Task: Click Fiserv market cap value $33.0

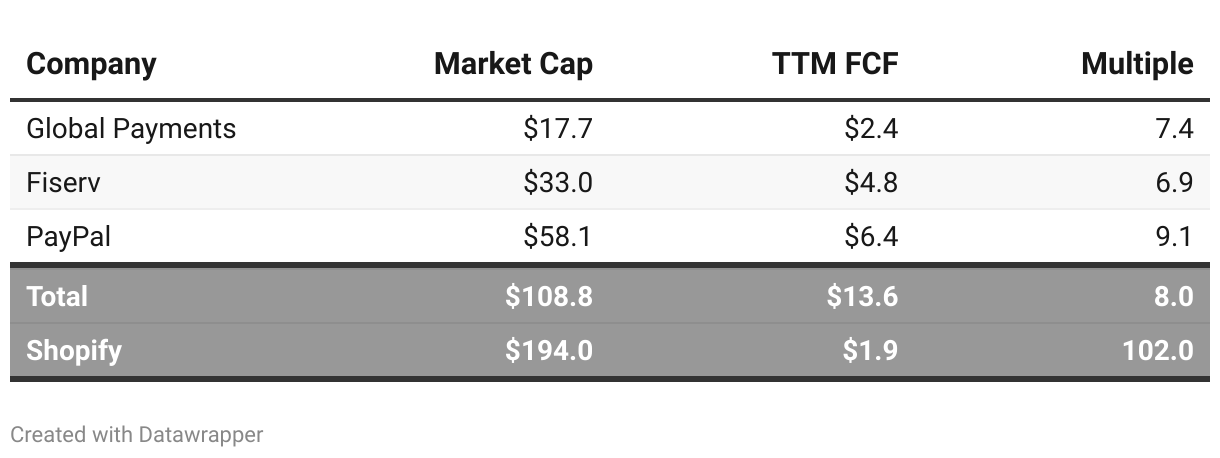Action: point(558,183)
